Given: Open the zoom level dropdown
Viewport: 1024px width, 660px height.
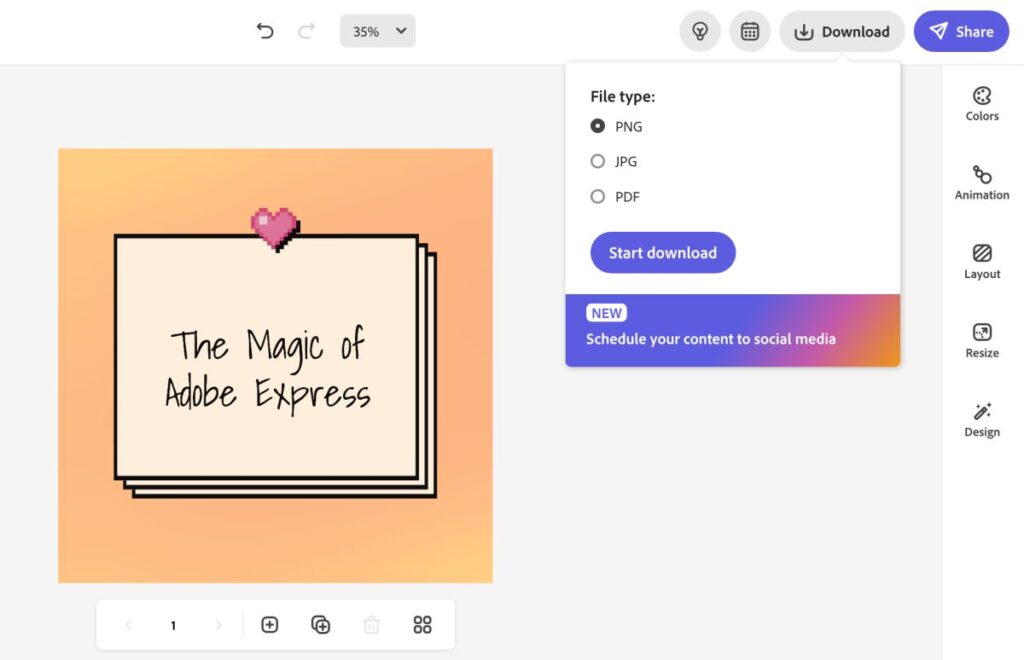Looking at the screenshot, I should click(x=377, y=31).
